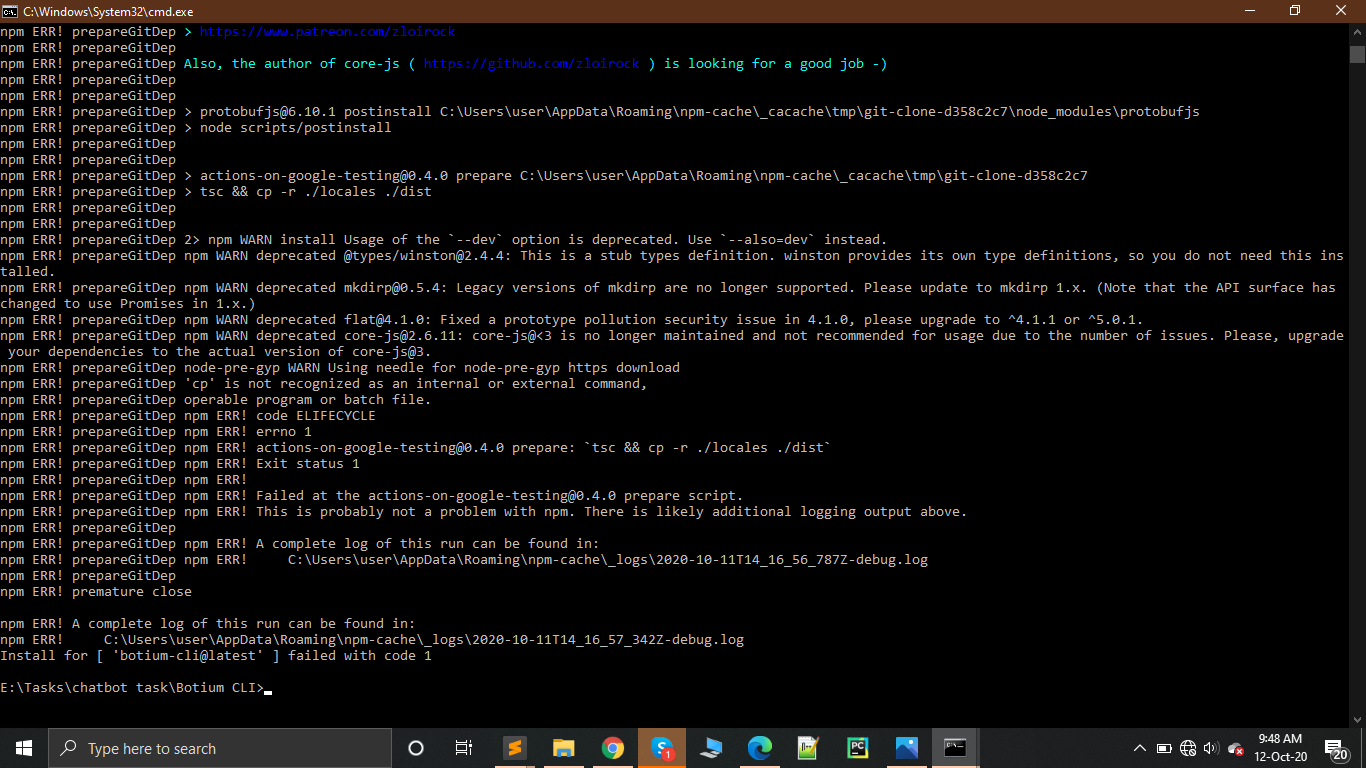Open the github.com/zloirock core-js link
This screenshot has height=768, width=1366.
532,63
